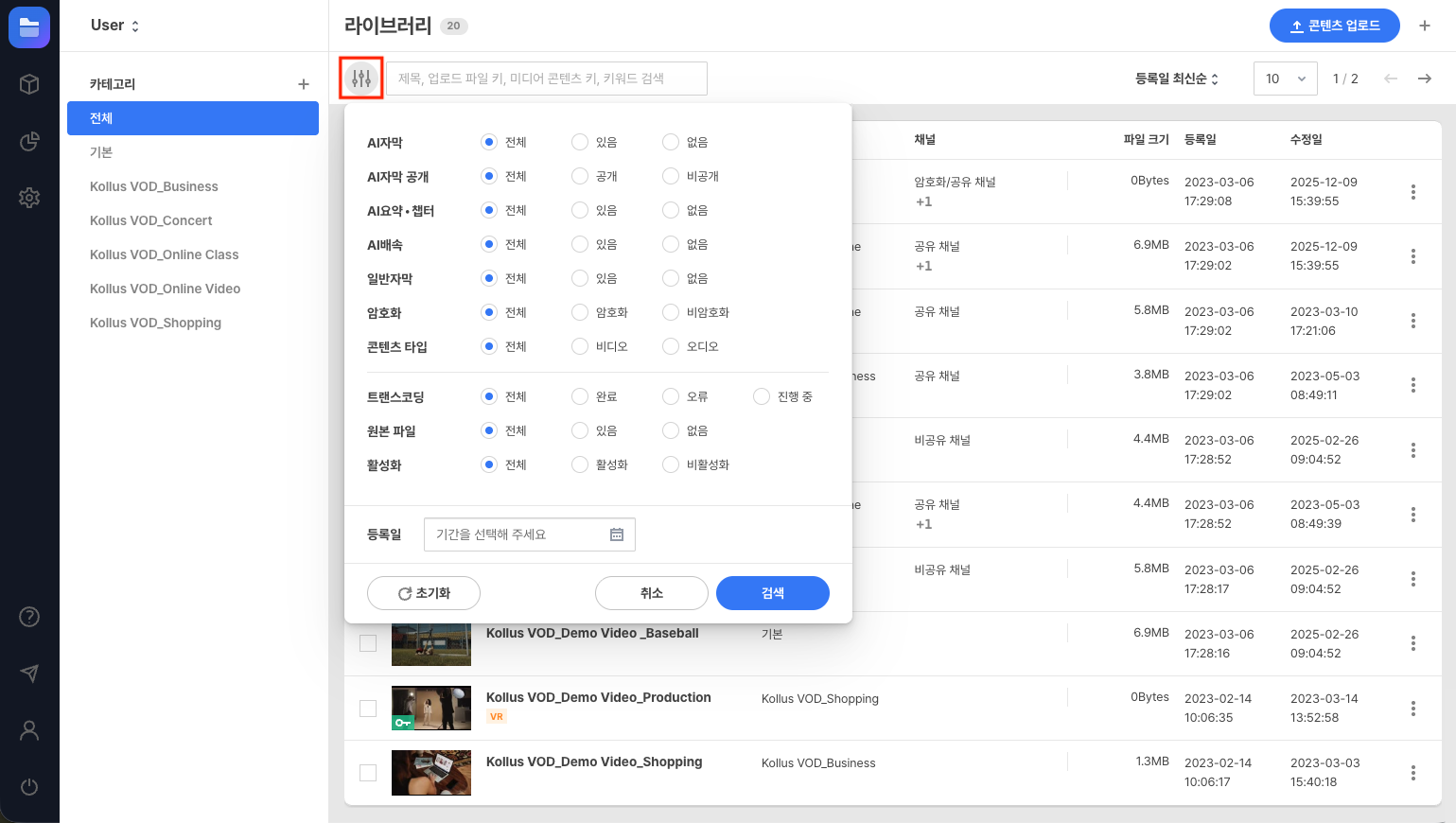Click the 검색 search button in the filter panel
1456x823 pixels.
pyautogui.click(x=772, y=593)
